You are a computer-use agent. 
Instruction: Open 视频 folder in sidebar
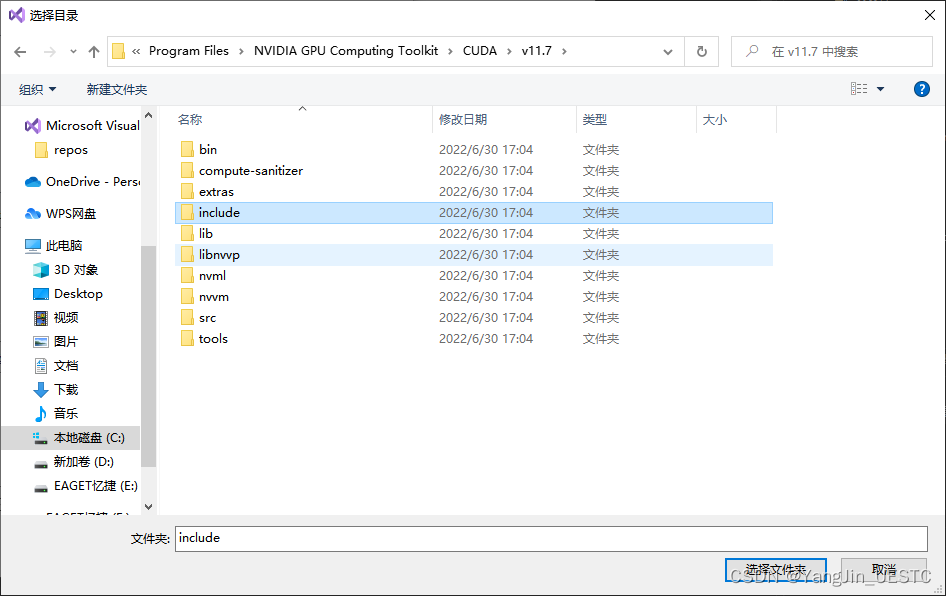click(56, 317)
